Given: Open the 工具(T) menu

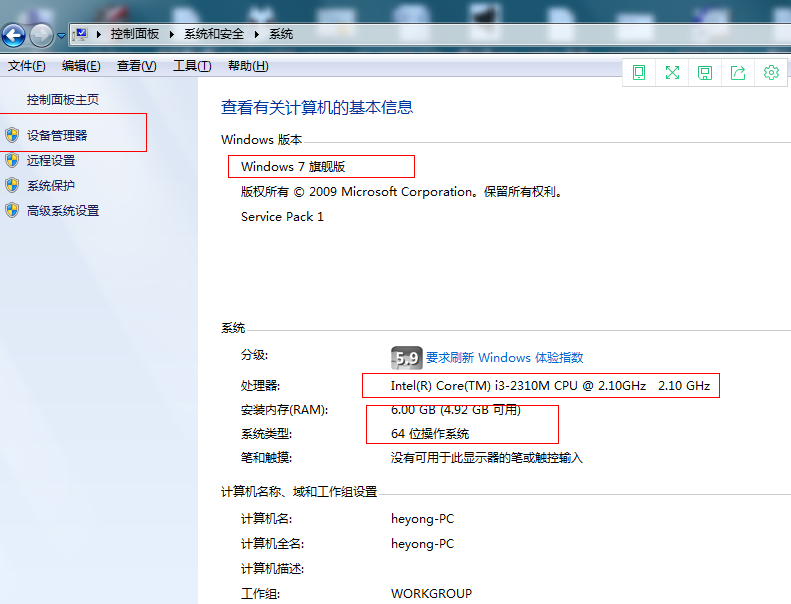Looking at the screenshot, I should [x=192, y=66].
